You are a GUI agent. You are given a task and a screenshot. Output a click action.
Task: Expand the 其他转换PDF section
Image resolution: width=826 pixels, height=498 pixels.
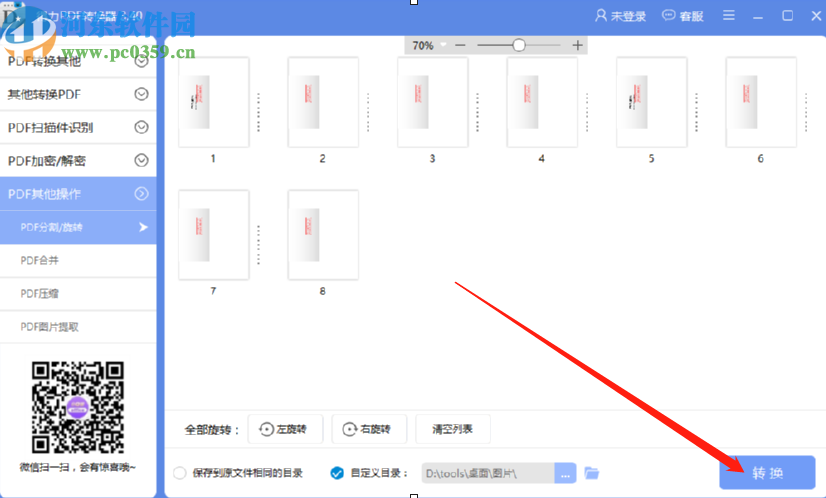[x=78, y=94]
